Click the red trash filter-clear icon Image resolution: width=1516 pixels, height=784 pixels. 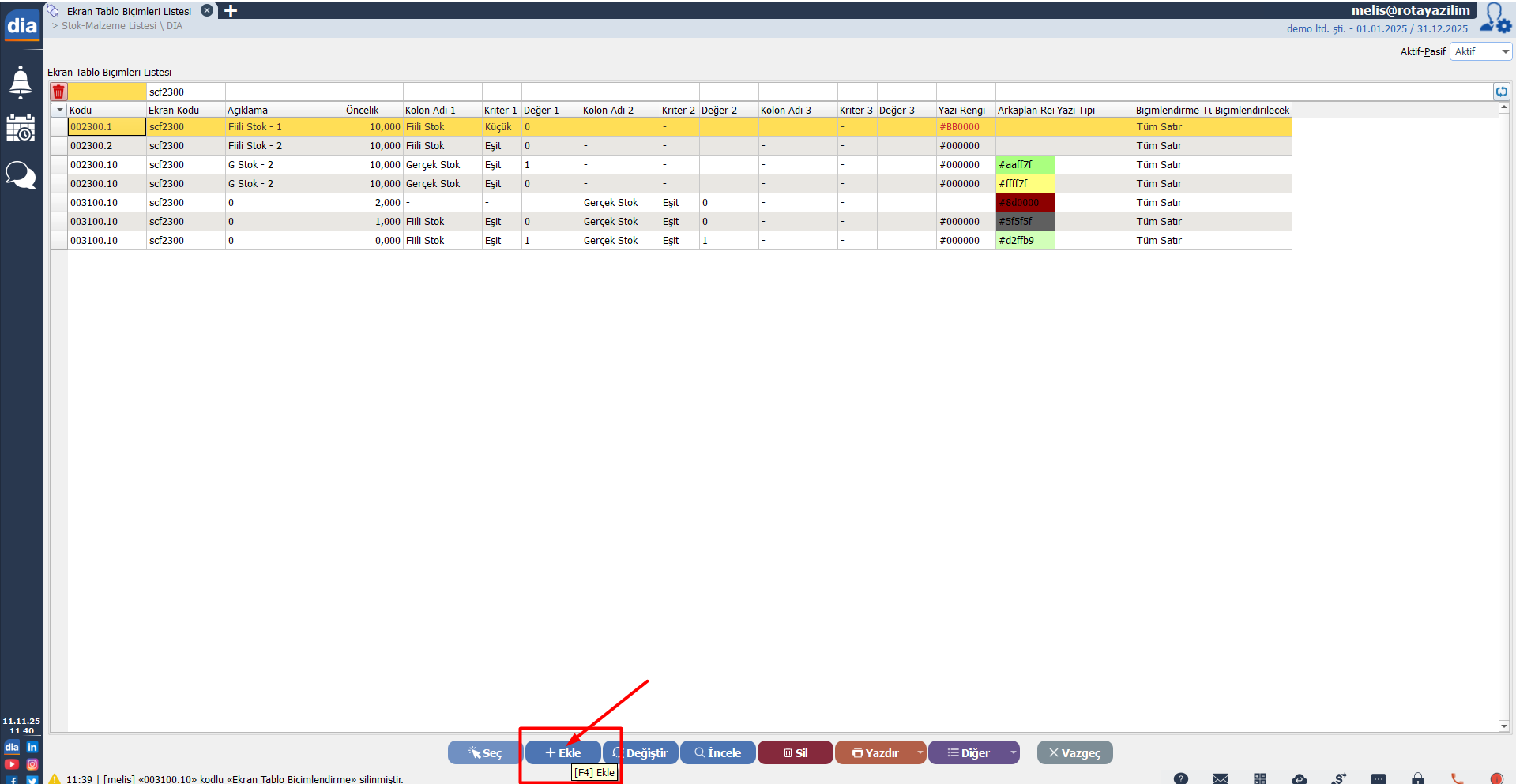tap(58, 92)
